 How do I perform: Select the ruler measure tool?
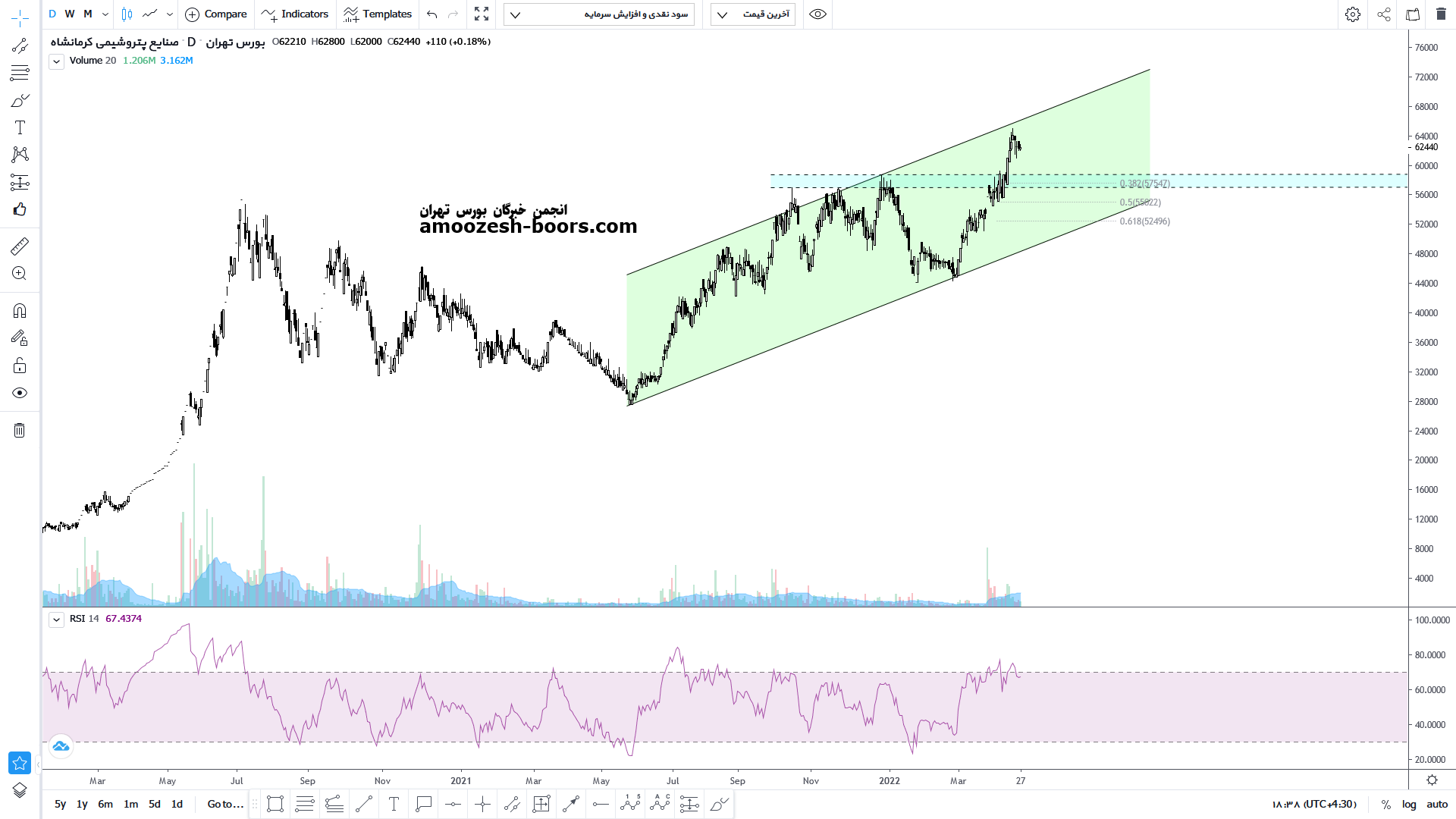tap(20, 246)
